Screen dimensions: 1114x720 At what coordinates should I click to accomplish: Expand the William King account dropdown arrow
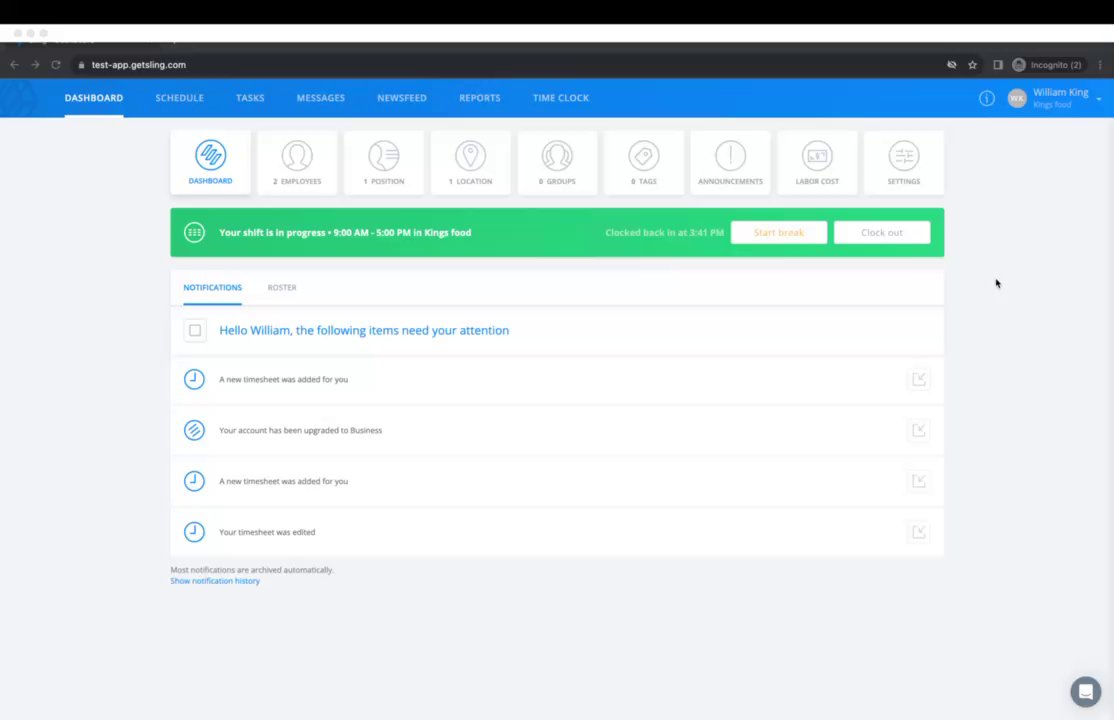(1098, 99)
